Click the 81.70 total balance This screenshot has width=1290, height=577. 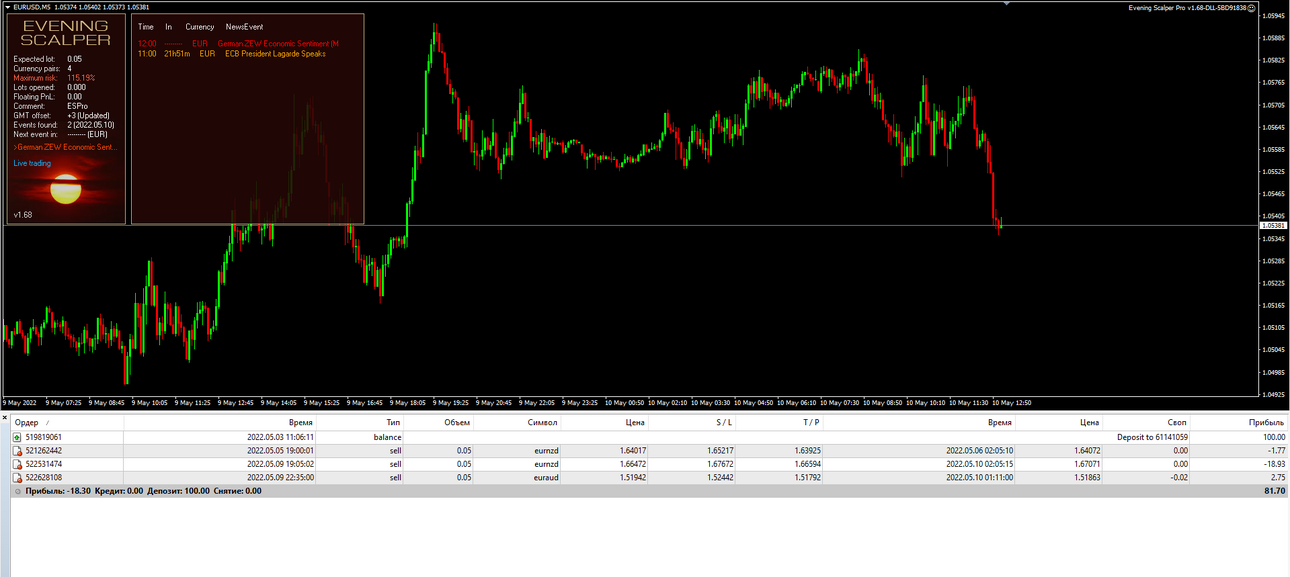pos(1275,491)
